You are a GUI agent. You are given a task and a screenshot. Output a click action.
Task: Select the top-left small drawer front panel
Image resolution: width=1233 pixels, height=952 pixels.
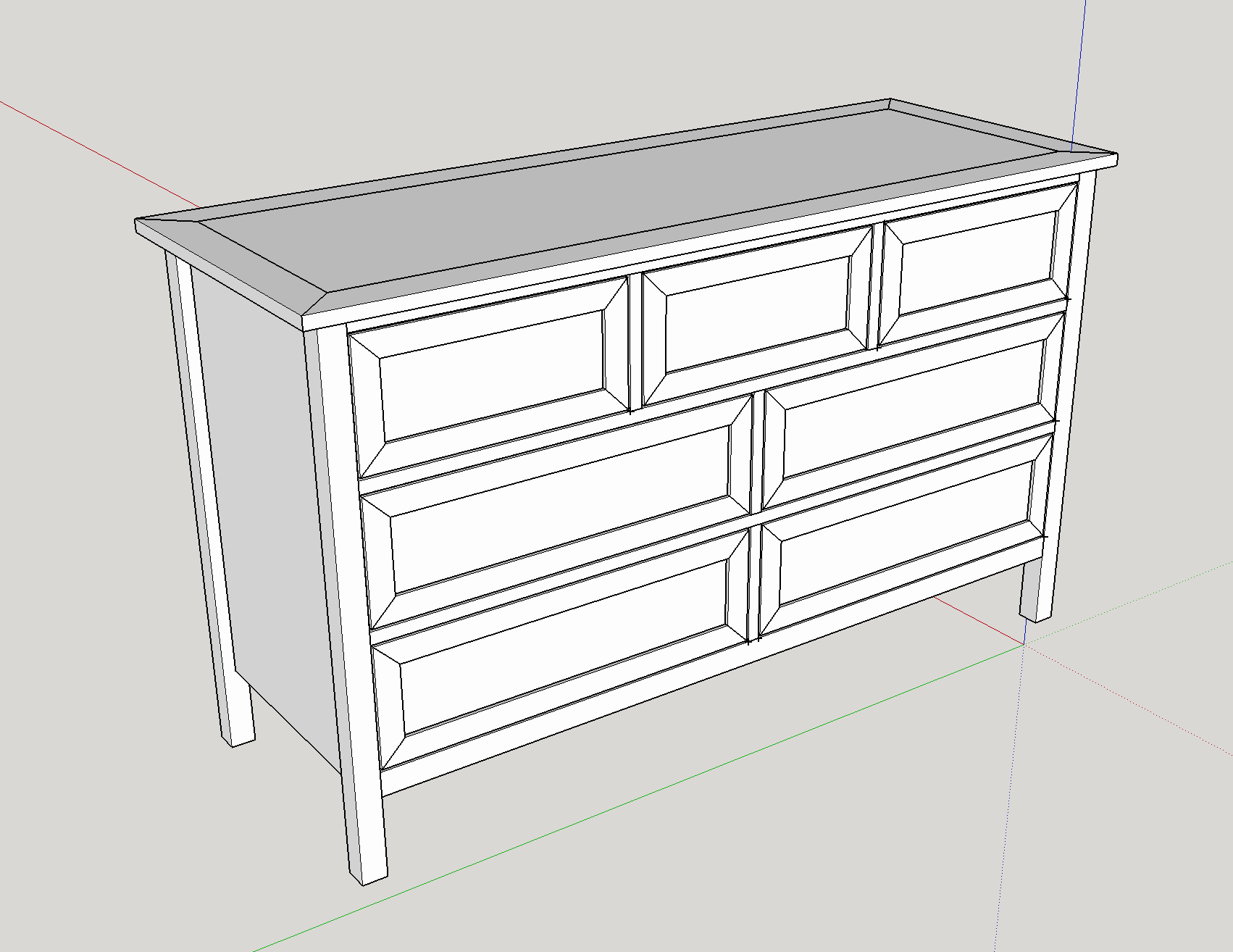[x=493, y=377]
